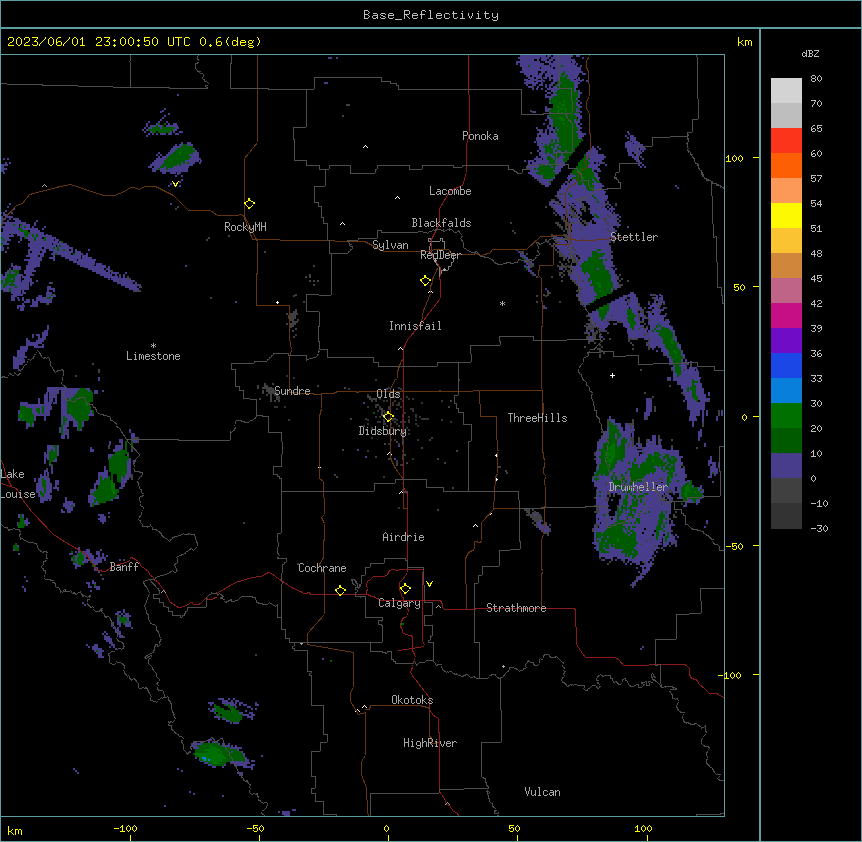
Task: Click the RockyMH label
Action: point(245,227)
